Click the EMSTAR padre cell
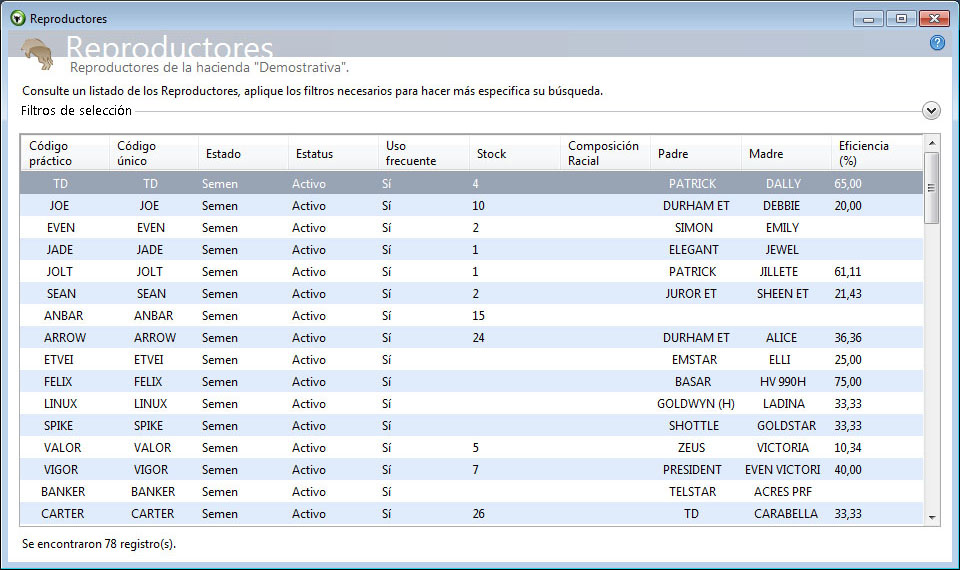This screenshot has width=960, height=570. click(694, 360)
